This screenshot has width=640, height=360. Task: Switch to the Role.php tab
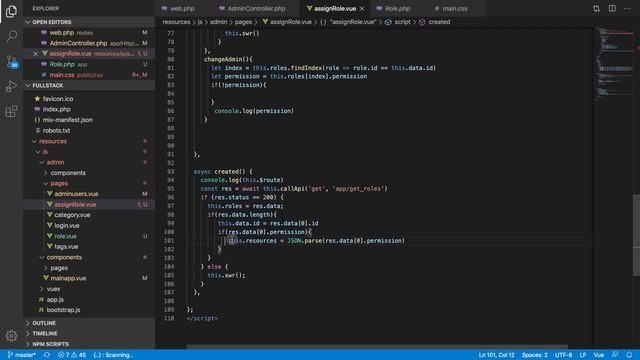click(x=397, y=8)
